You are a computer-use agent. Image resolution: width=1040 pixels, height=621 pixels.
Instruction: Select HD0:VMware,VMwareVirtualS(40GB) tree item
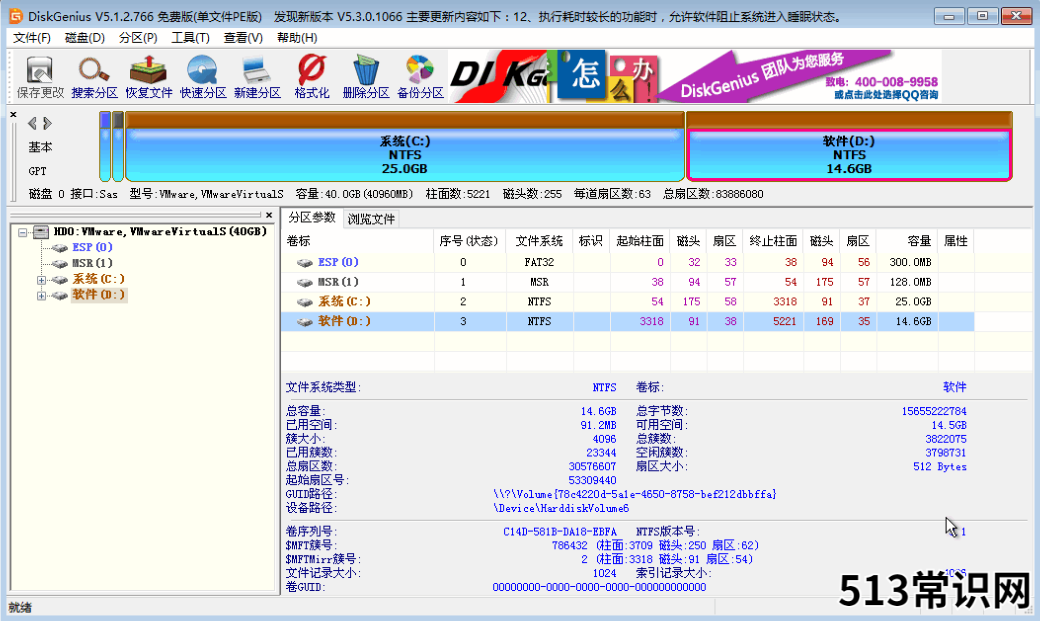point(160,232)
